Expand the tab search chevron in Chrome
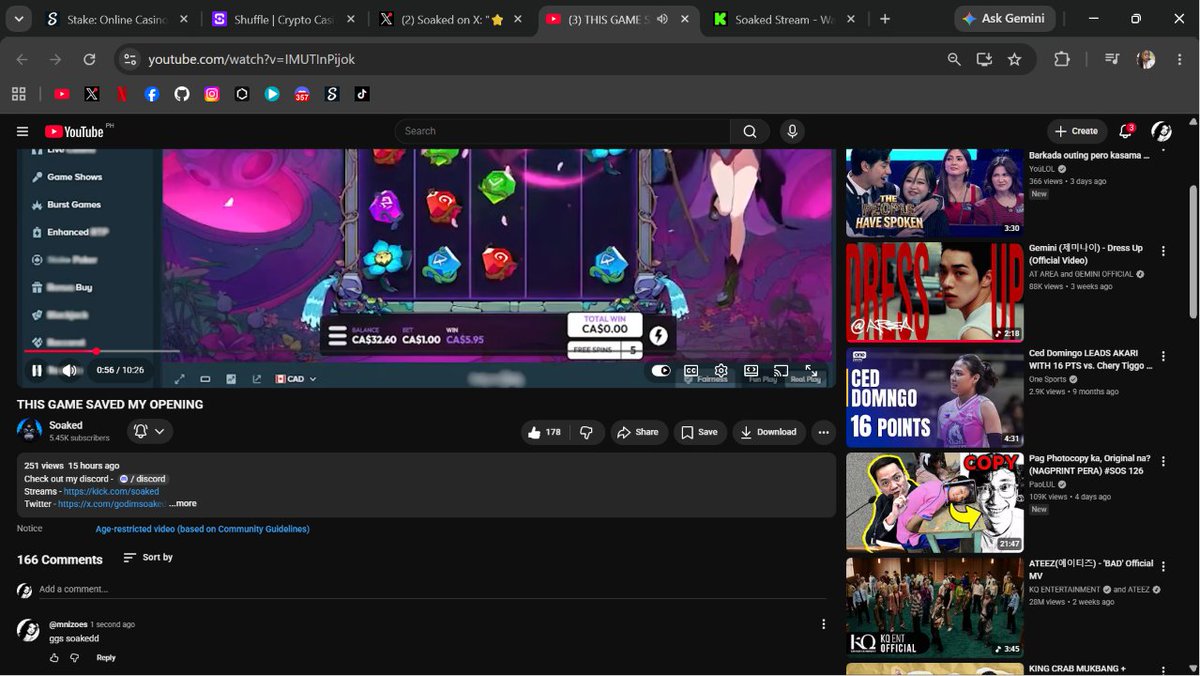This screenshot has width=1200, height=676. click(19, 19)
